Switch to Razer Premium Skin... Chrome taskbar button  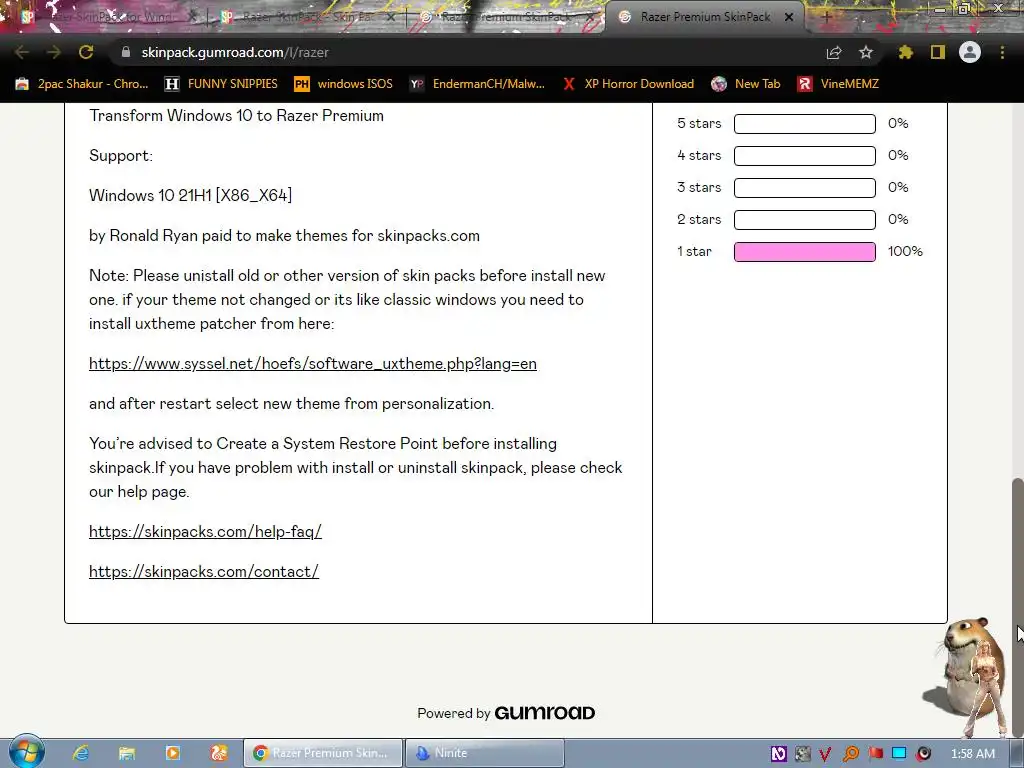[x=323, y=753]
